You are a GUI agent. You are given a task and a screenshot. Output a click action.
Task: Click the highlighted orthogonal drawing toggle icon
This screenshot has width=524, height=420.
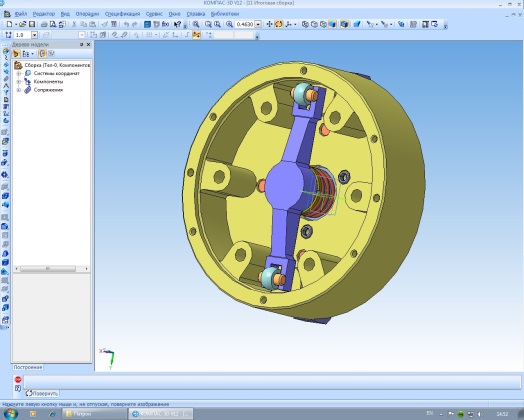click(x=196, y=35)
